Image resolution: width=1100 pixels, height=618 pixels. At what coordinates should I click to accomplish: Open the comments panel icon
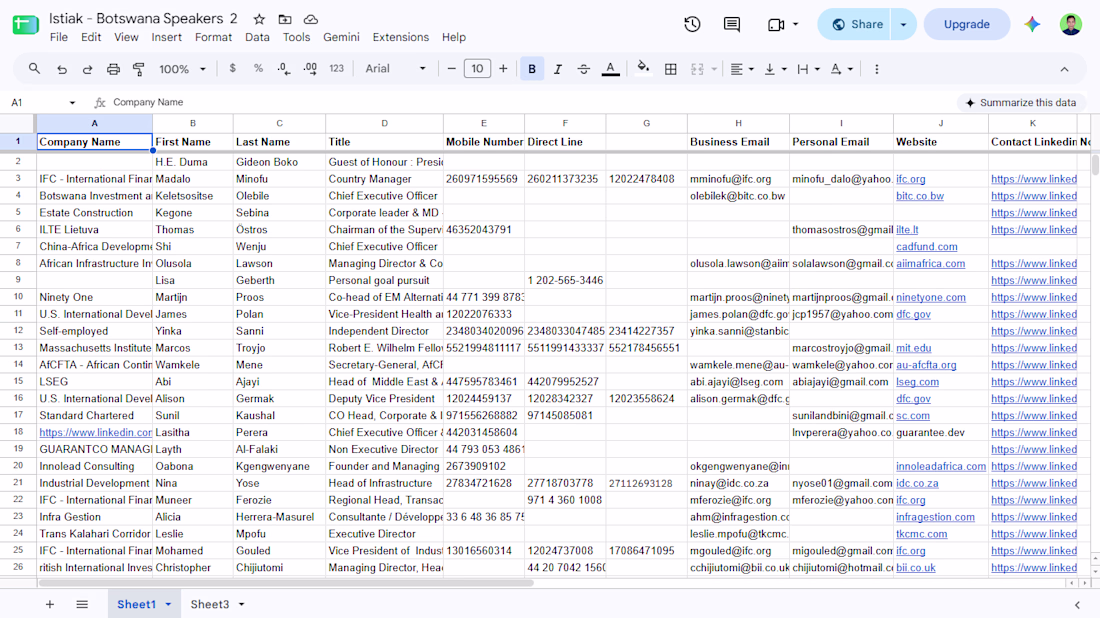732,25
